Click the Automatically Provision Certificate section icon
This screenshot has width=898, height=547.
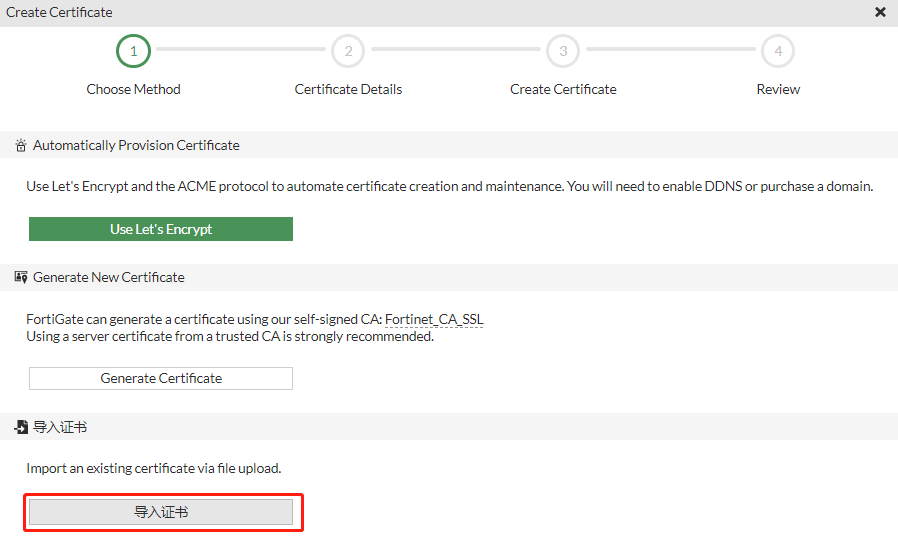tap(21, 146)
